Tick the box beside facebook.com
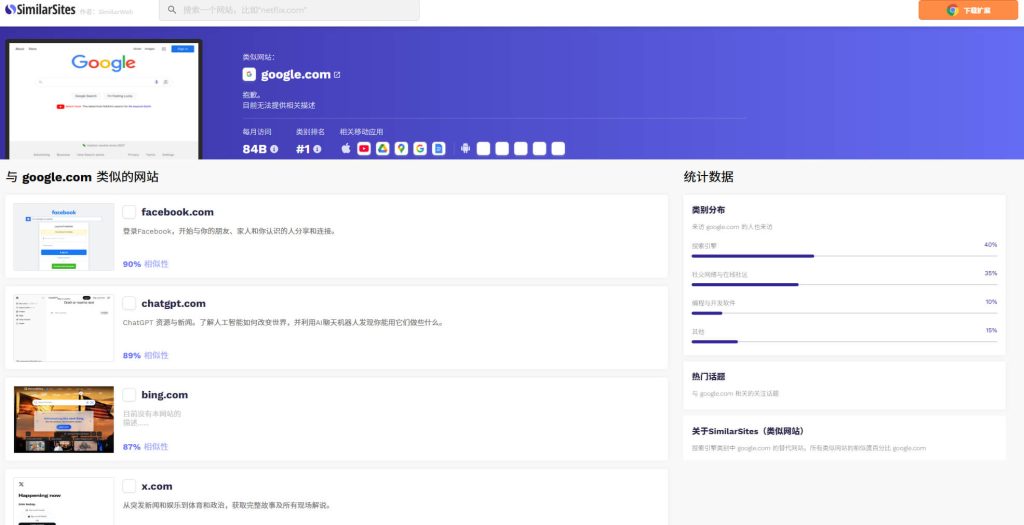Viewport: 1024px width, 525px height. coord(129,212)
